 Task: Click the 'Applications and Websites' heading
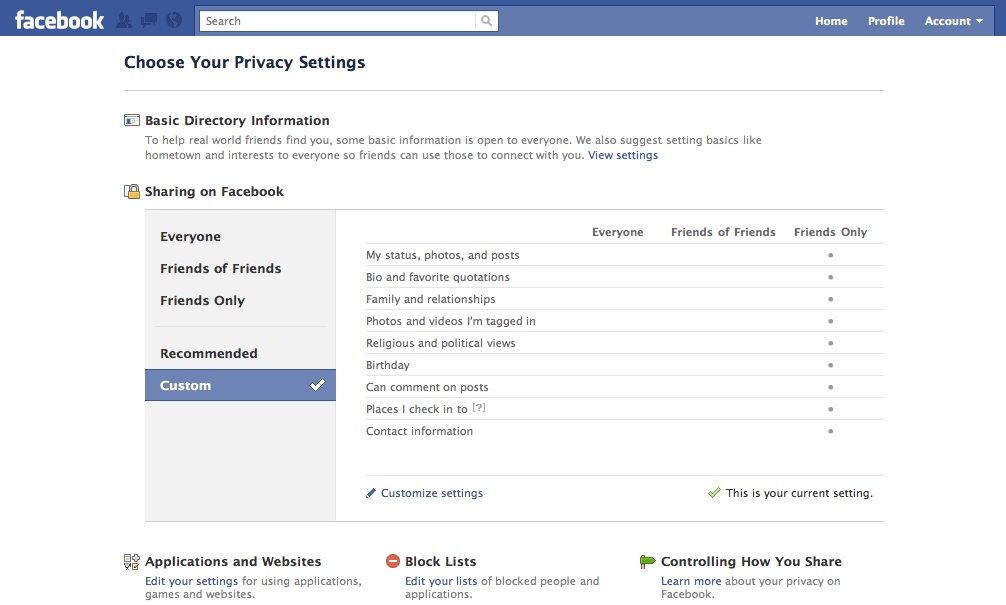(233, 561)
